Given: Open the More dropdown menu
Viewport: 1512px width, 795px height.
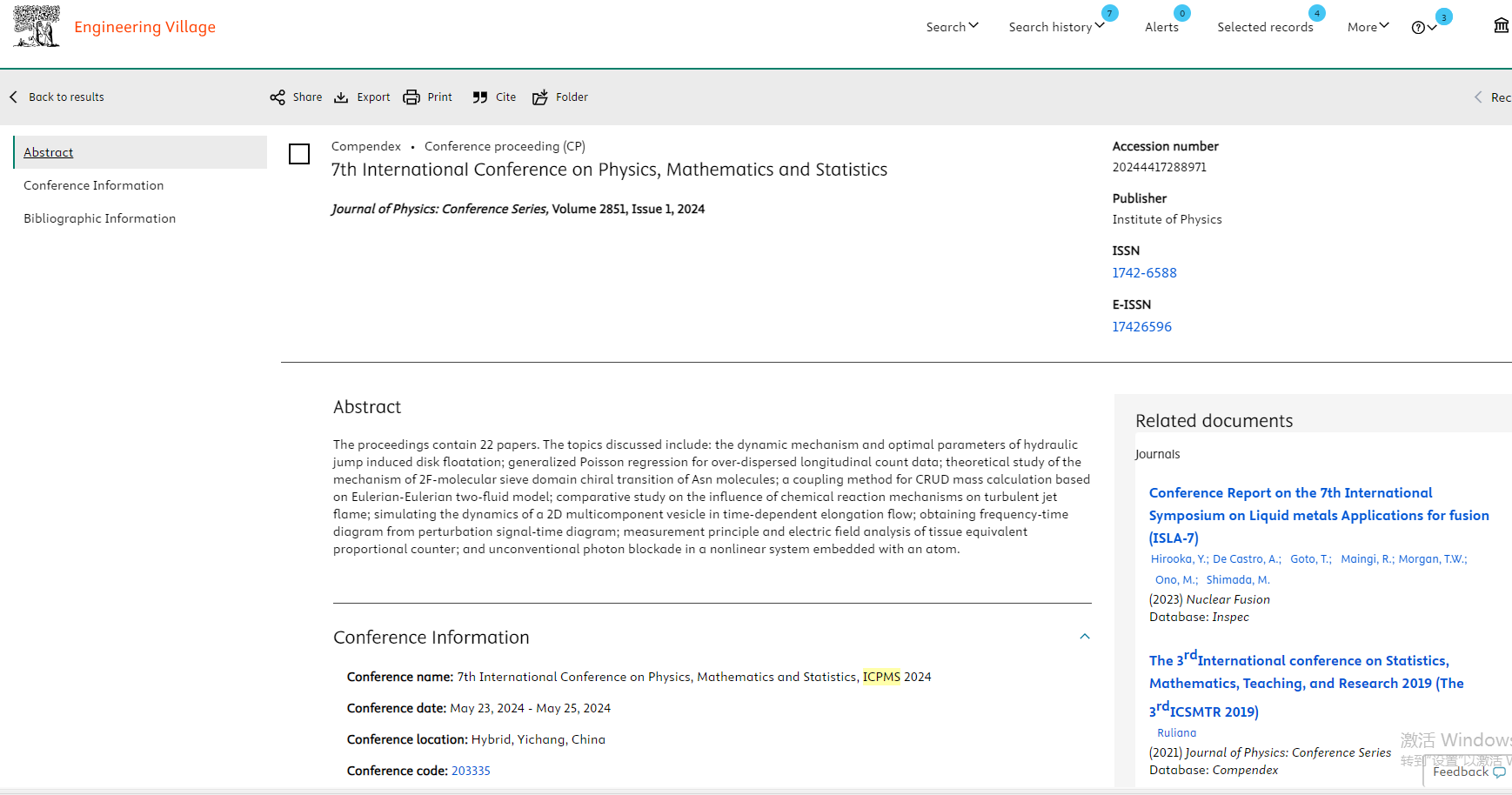Looking at the screenshot, I should (x=1368, y=27).
